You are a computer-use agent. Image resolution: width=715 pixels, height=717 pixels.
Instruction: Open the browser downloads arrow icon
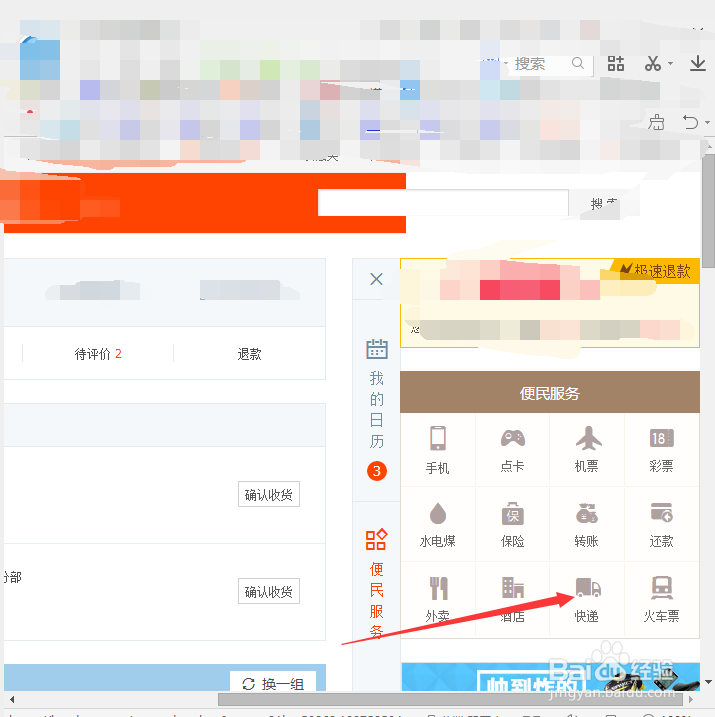pos(698,63)
